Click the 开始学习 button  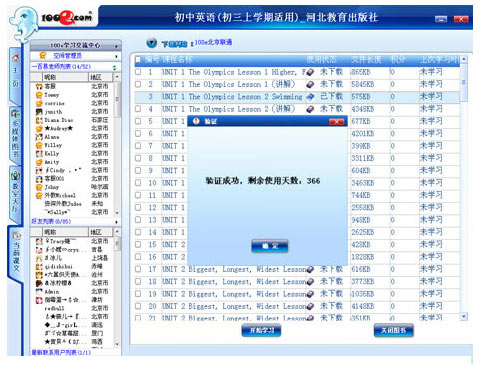pos(261,330)
